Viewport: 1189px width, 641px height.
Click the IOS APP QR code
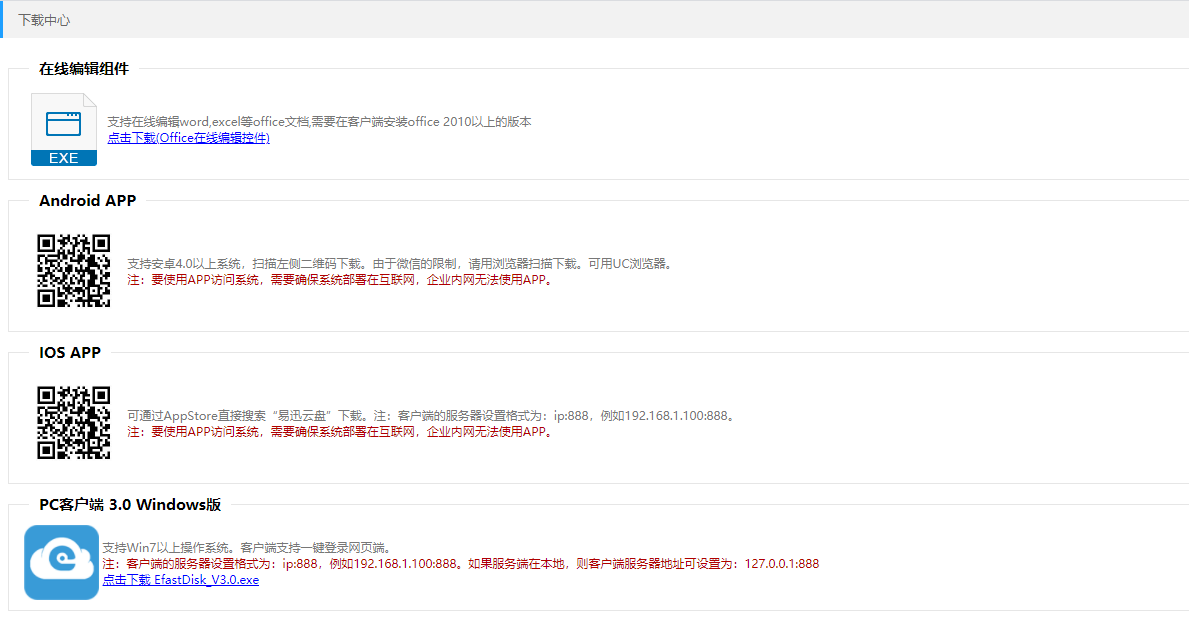(74, 423)
